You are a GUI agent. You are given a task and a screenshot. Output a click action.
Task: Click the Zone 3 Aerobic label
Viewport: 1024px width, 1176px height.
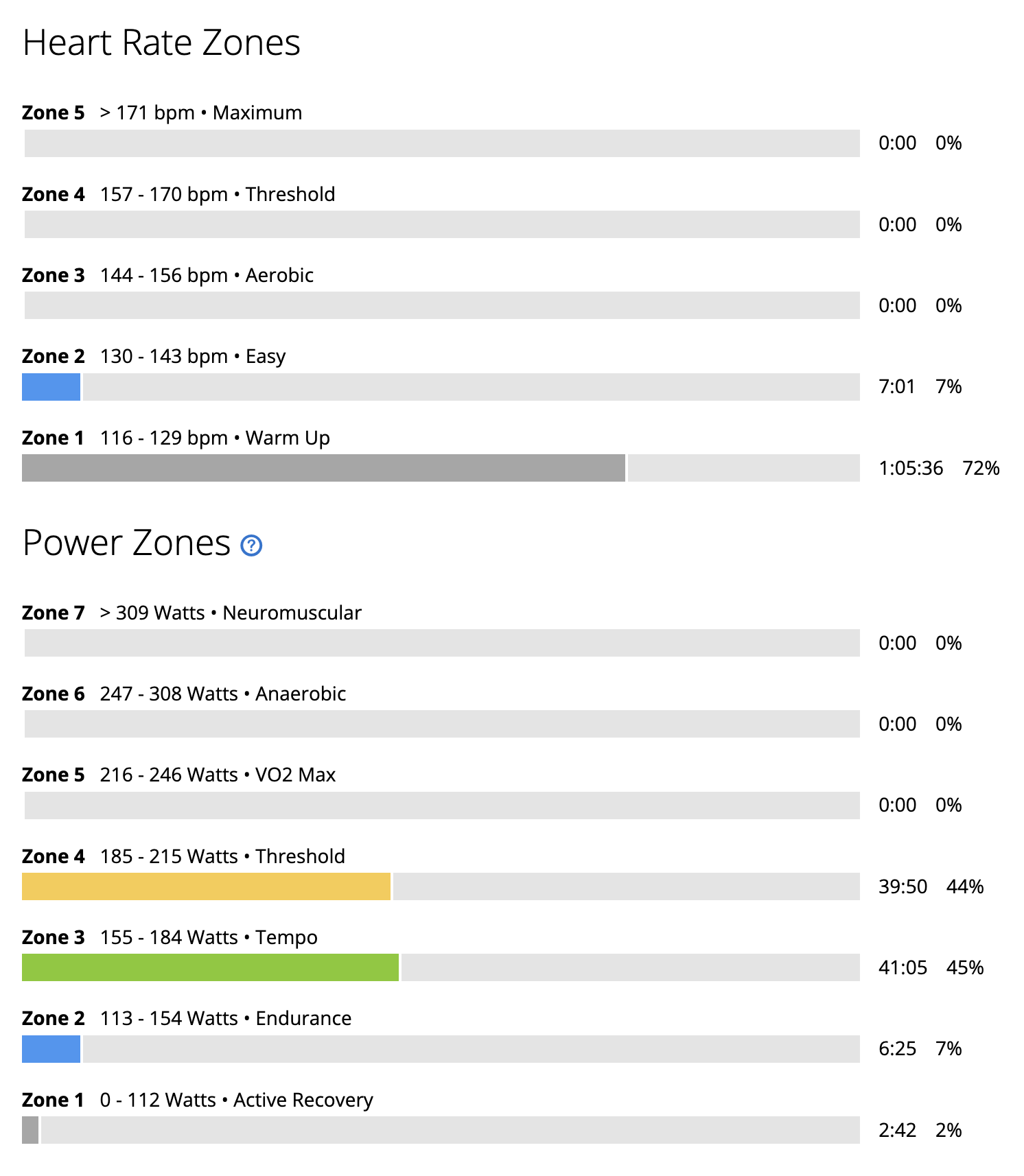click(x=167, y=275)
